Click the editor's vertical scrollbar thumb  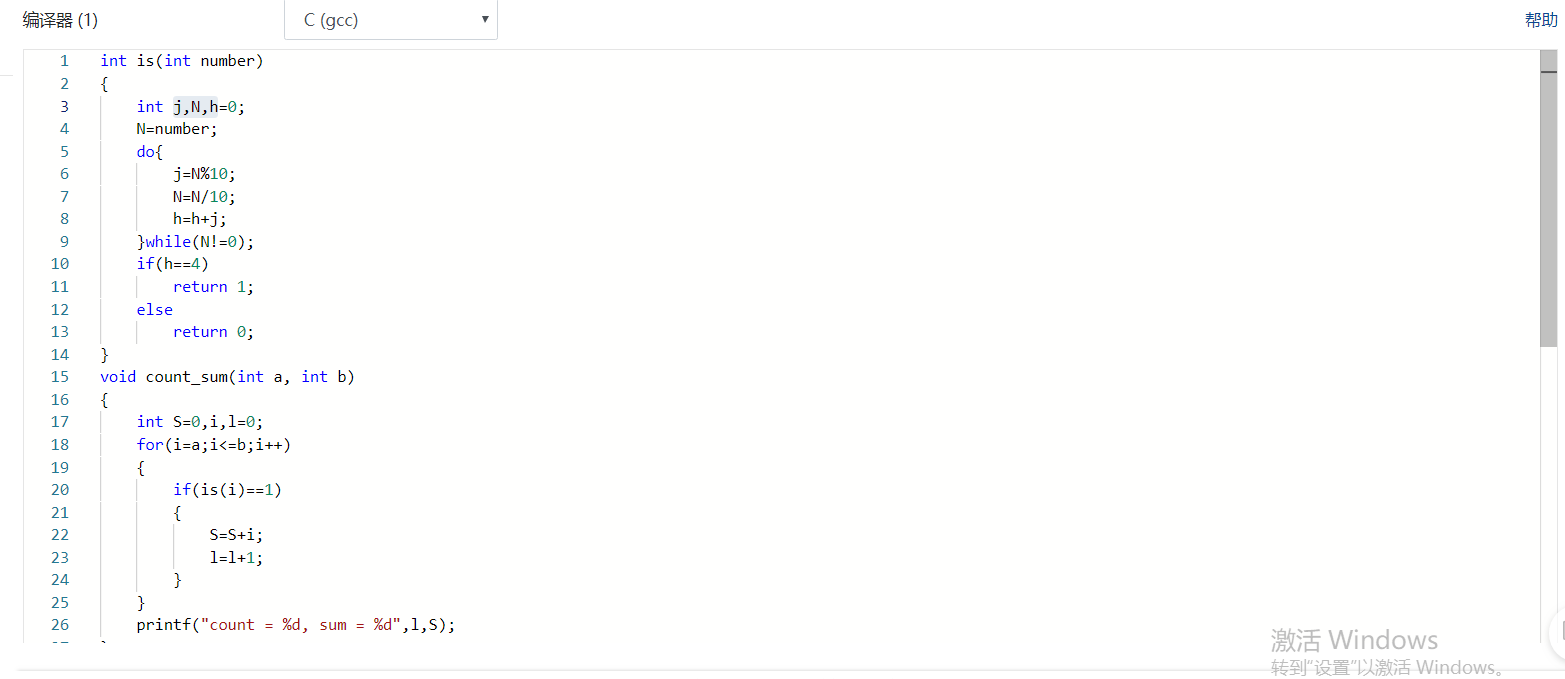tap(1549, 200)
